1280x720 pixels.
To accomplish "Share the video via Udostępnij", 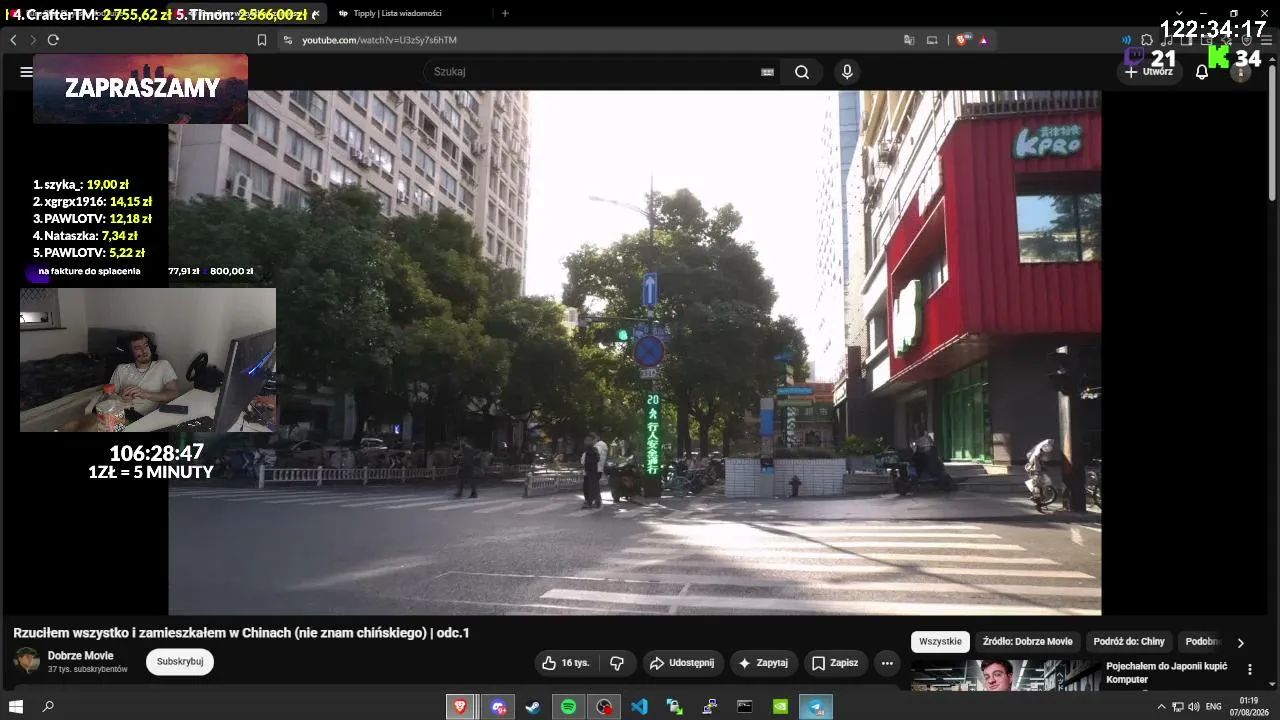I will click(681, 663).
